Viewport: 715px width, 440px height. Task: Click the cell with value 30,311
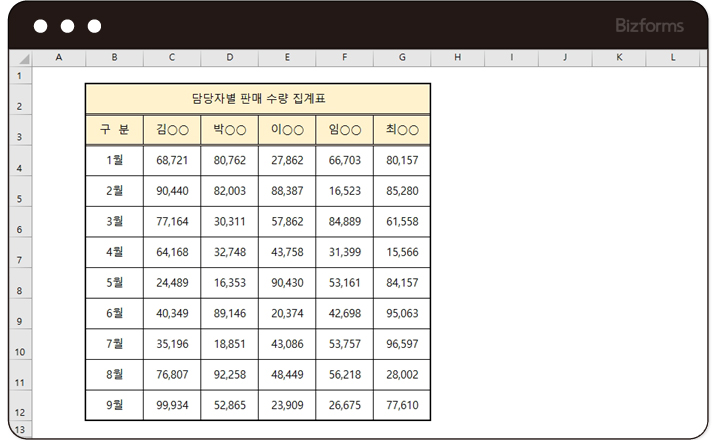coord(229,222)
